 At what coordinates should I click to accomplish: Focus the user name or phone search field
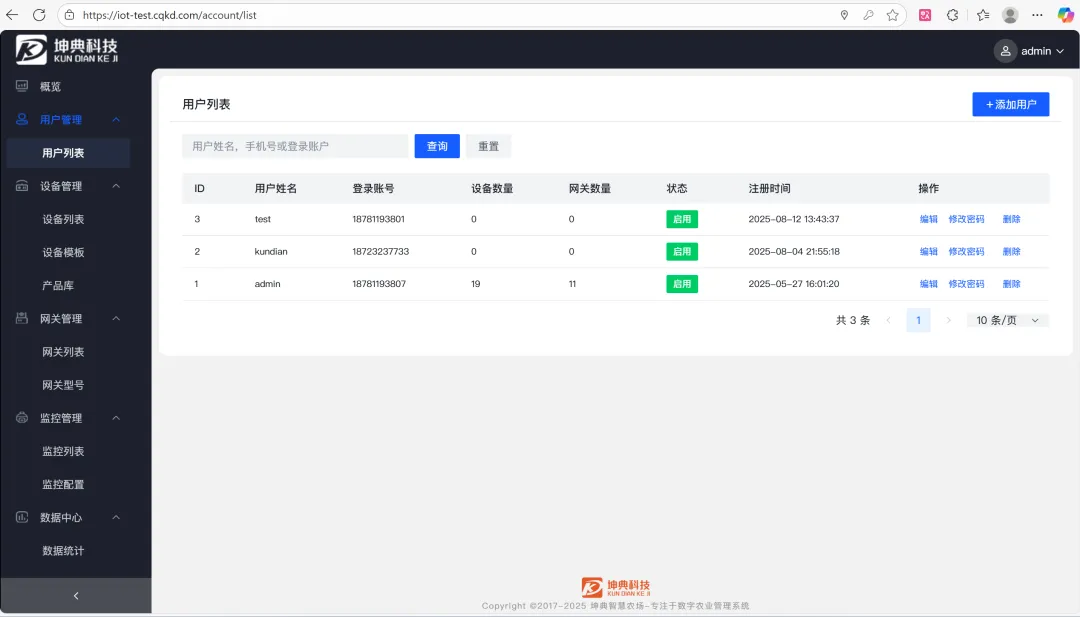295,146
